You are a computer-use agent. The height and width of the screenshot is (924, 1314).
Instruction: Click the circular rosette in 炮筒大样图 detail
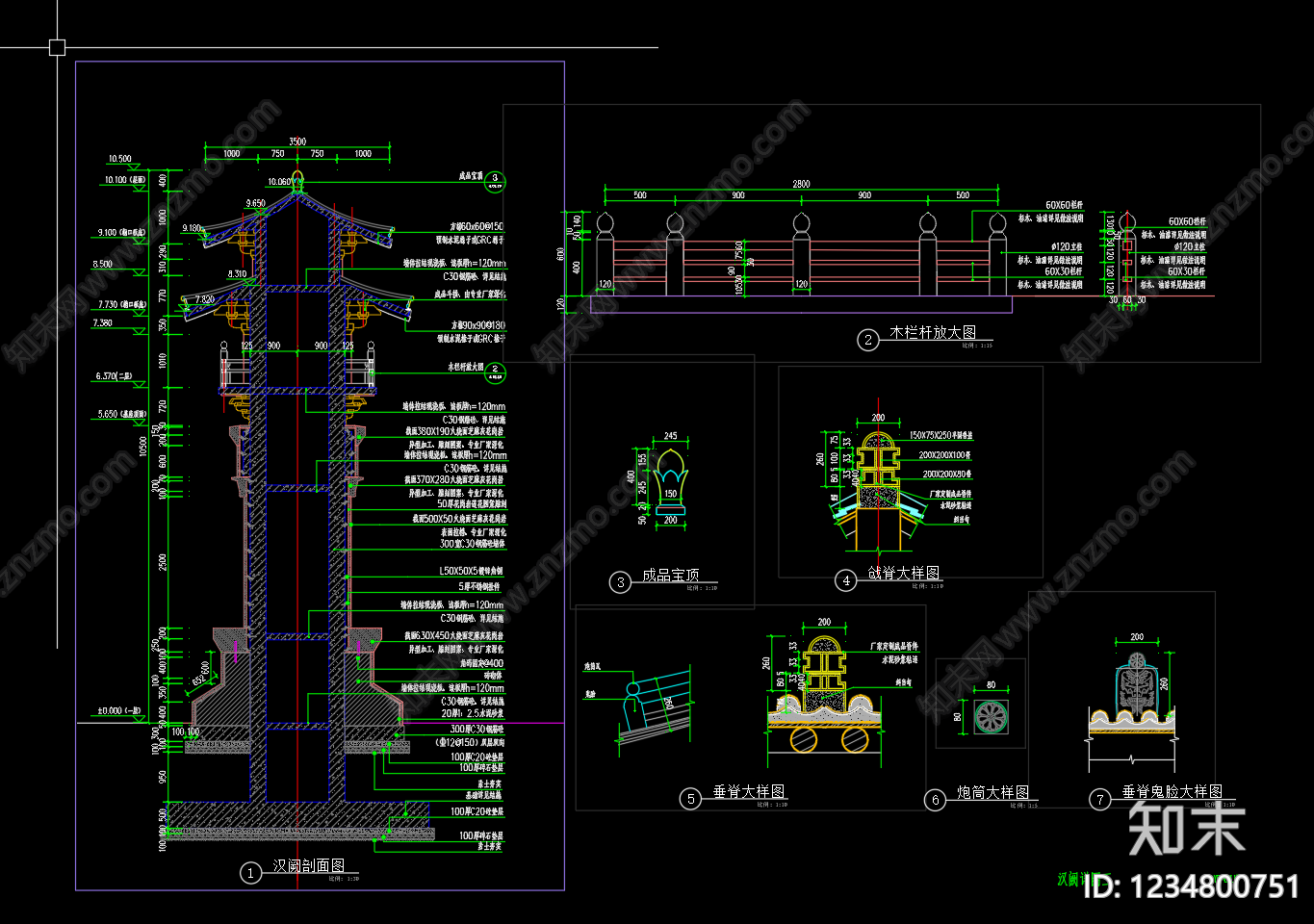coord(990,717)
